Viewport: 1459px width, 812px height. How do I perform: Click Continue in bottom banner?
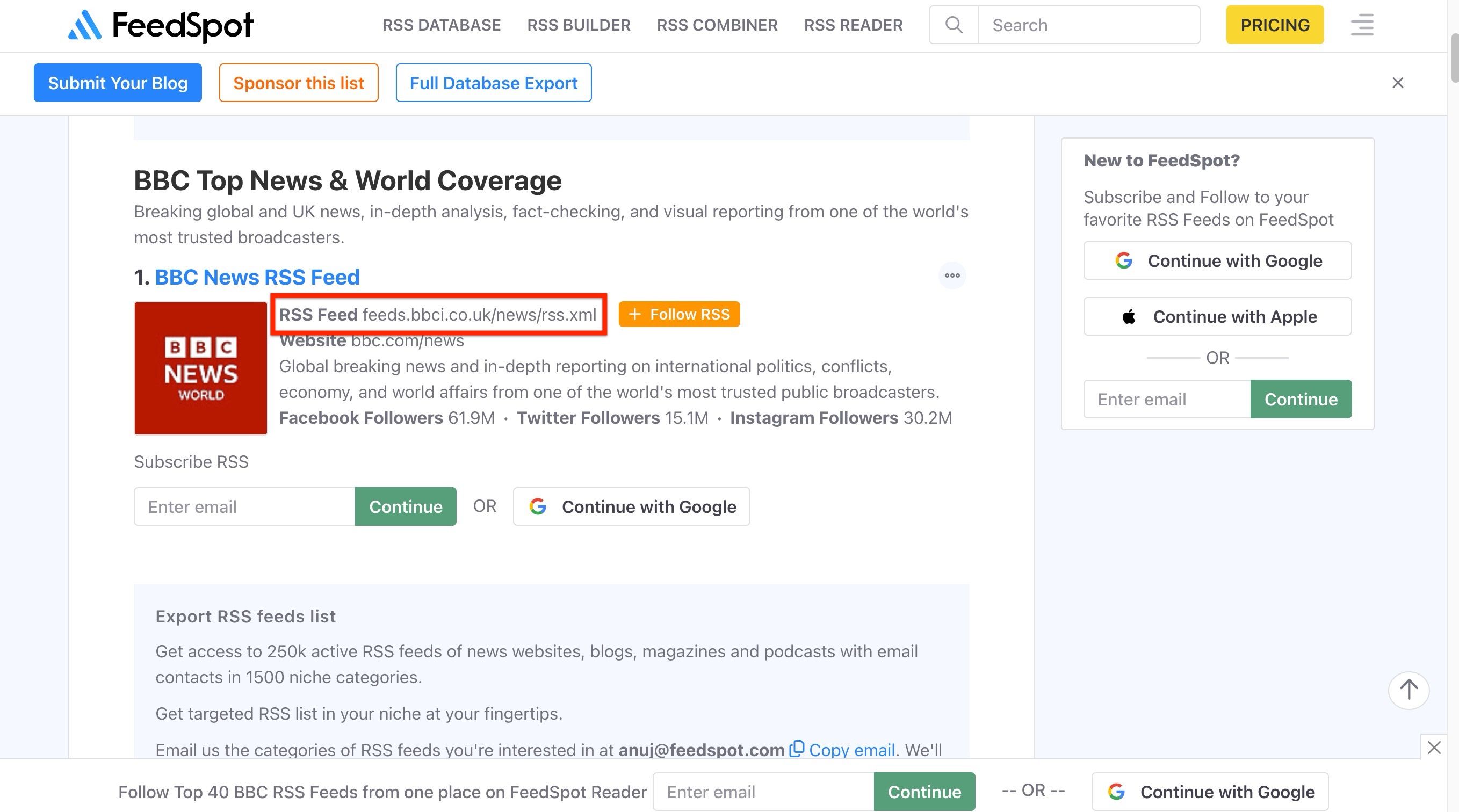click(x=924, y=792)
